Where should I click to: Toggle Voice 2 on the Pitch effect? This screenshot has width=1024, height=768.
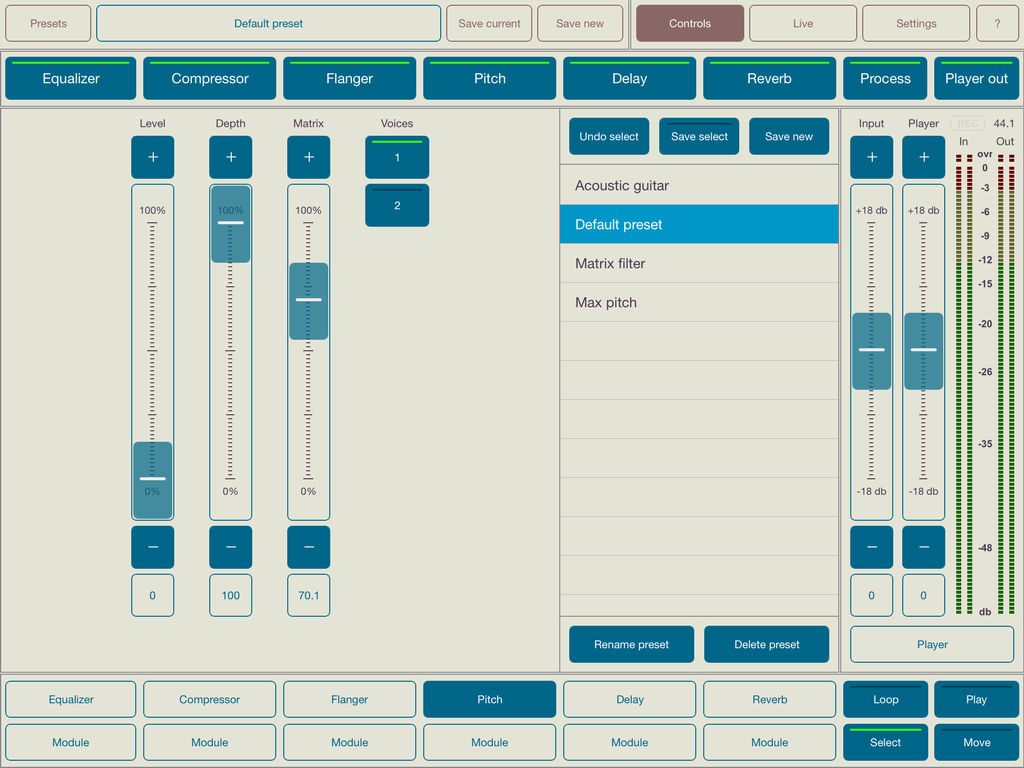pyautogui.click(x=397, y=205)
